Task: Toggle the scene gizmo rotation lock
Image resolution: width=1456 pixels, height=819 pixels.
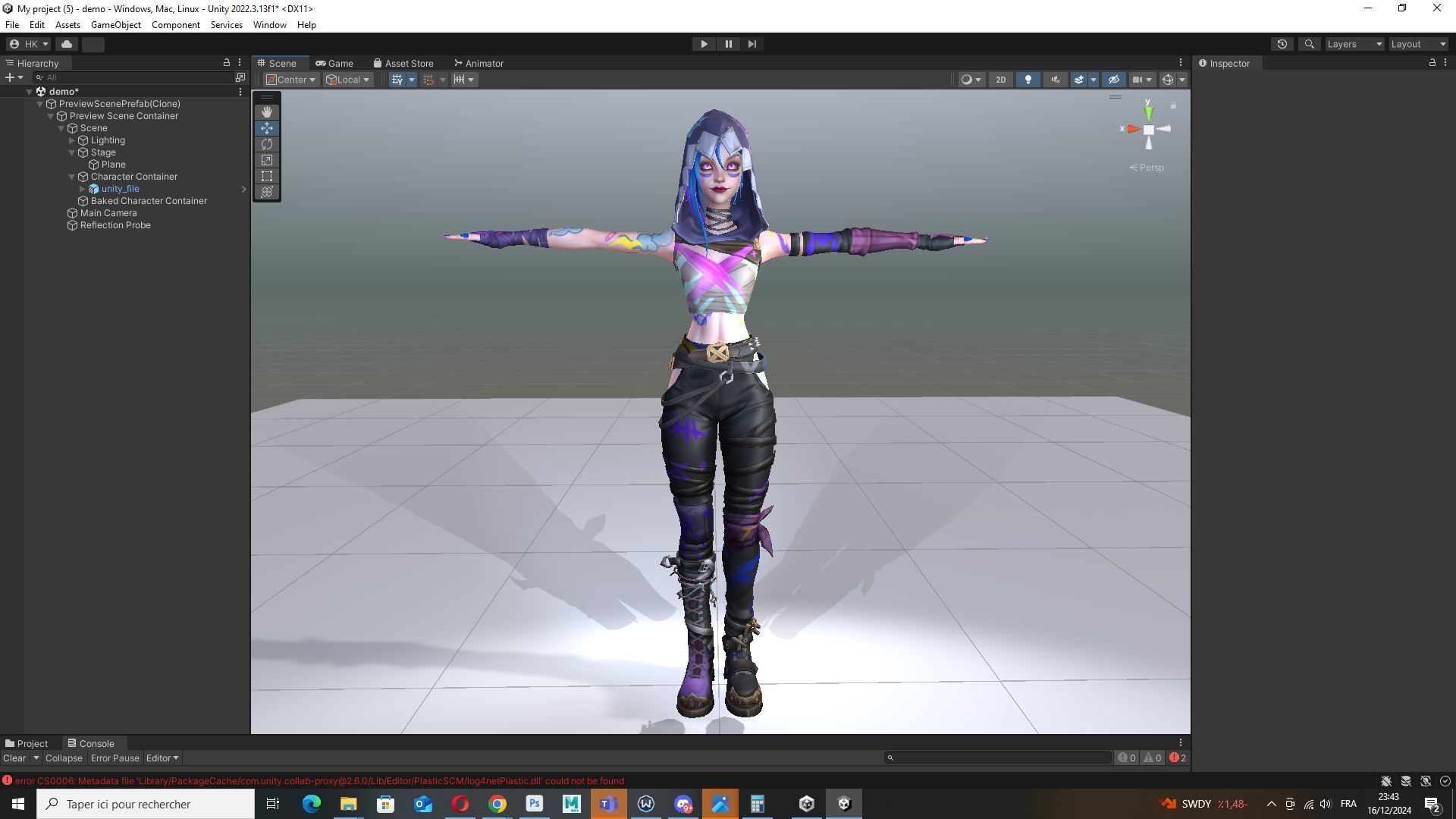Action: coord(1173,105)
